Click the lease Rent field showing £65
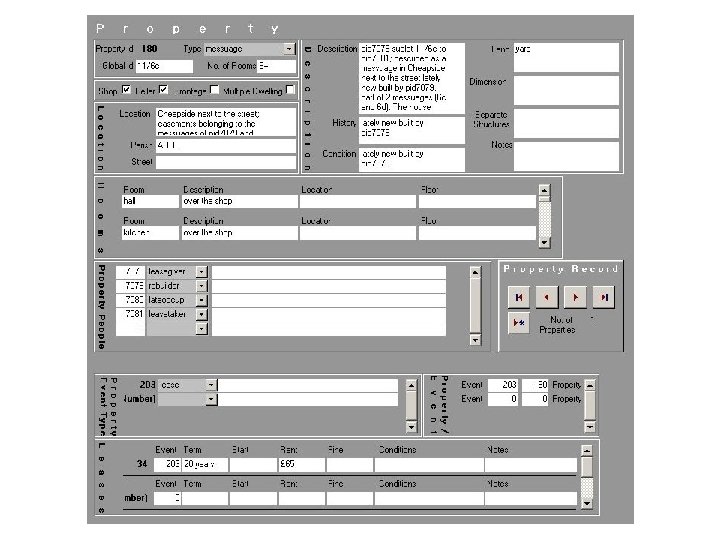 301,464
